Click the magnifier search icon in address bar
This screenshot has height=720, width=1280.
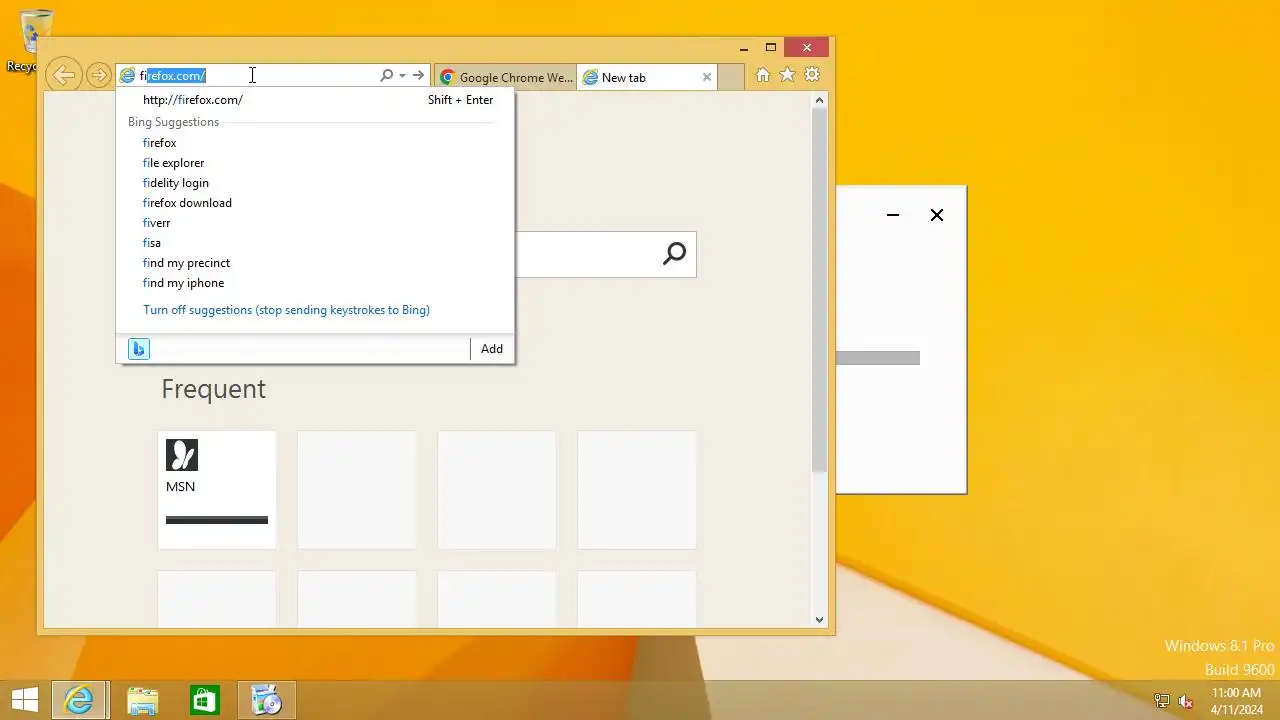click(387, 75)
